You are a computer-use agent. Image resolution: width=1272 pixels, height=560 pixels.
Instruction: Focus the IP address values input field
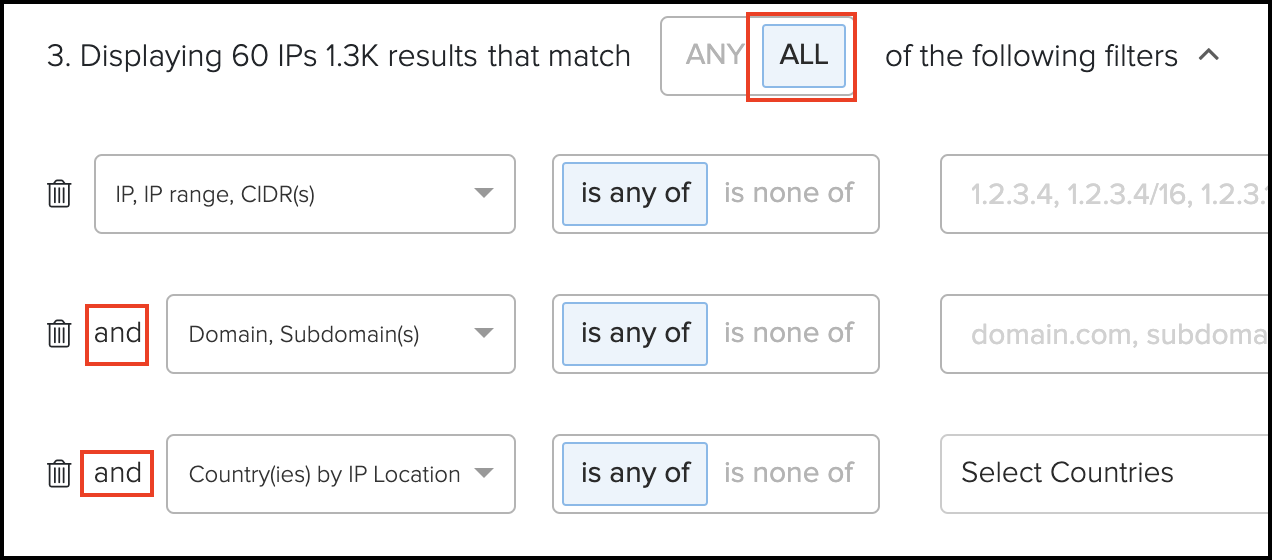click(1106, 194)
